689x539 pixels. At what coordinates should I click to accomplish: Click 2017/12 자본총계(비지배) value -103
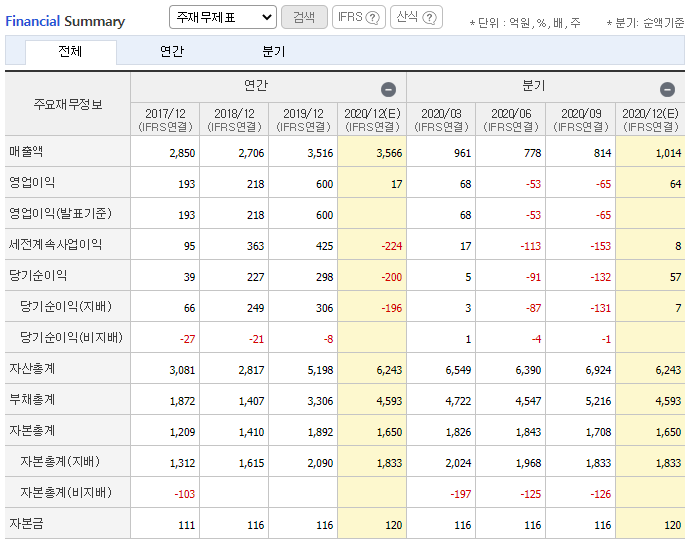pos(185,494)
